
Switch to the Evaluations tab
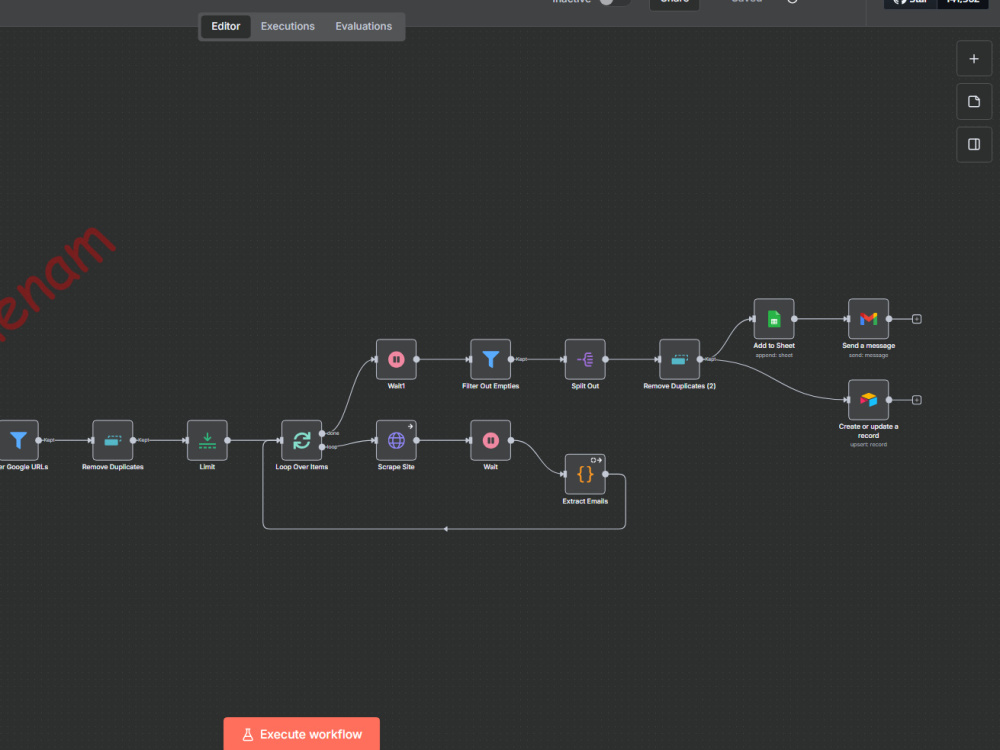coord(364,26)
